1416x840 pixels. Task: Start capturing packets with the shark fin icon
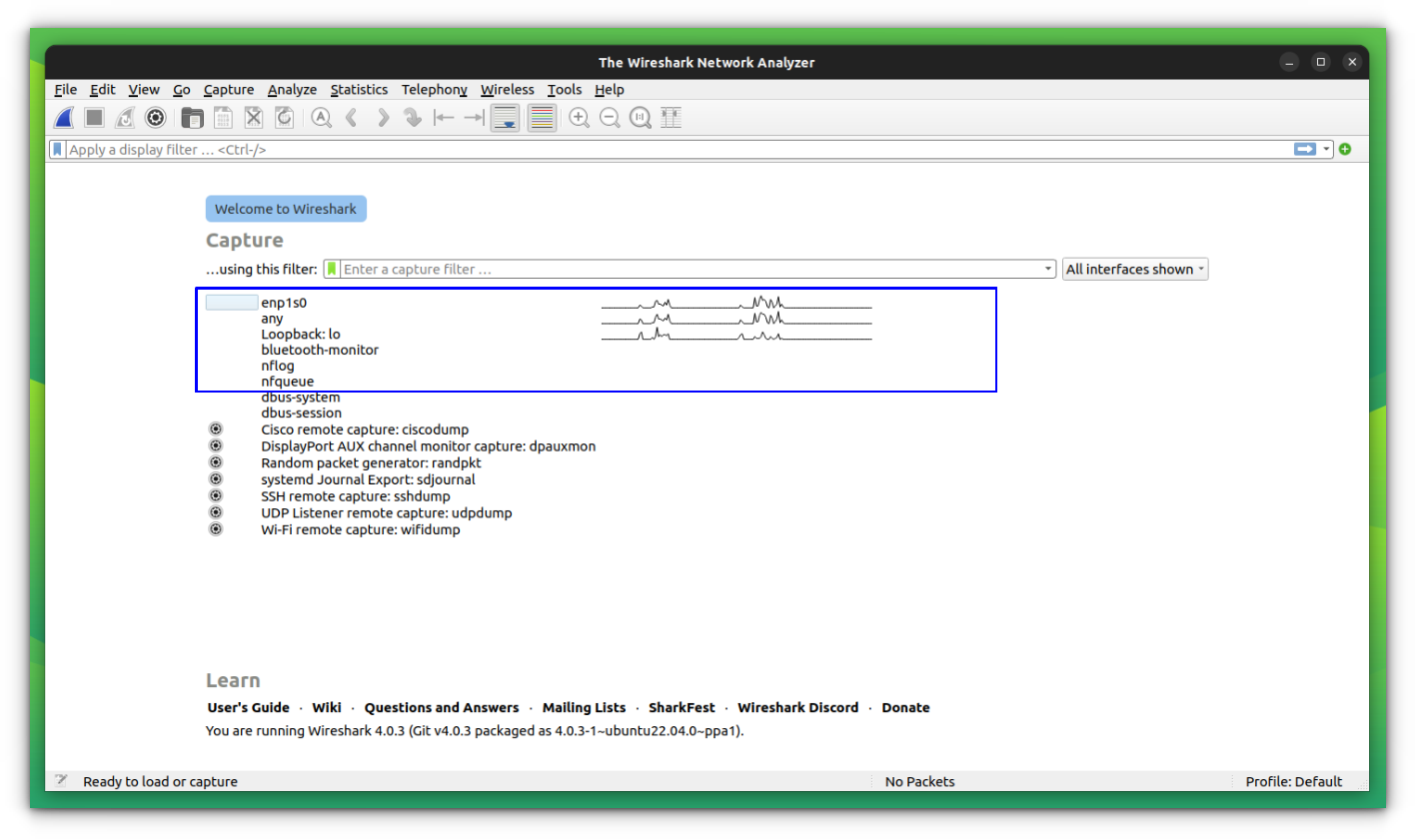64,118
